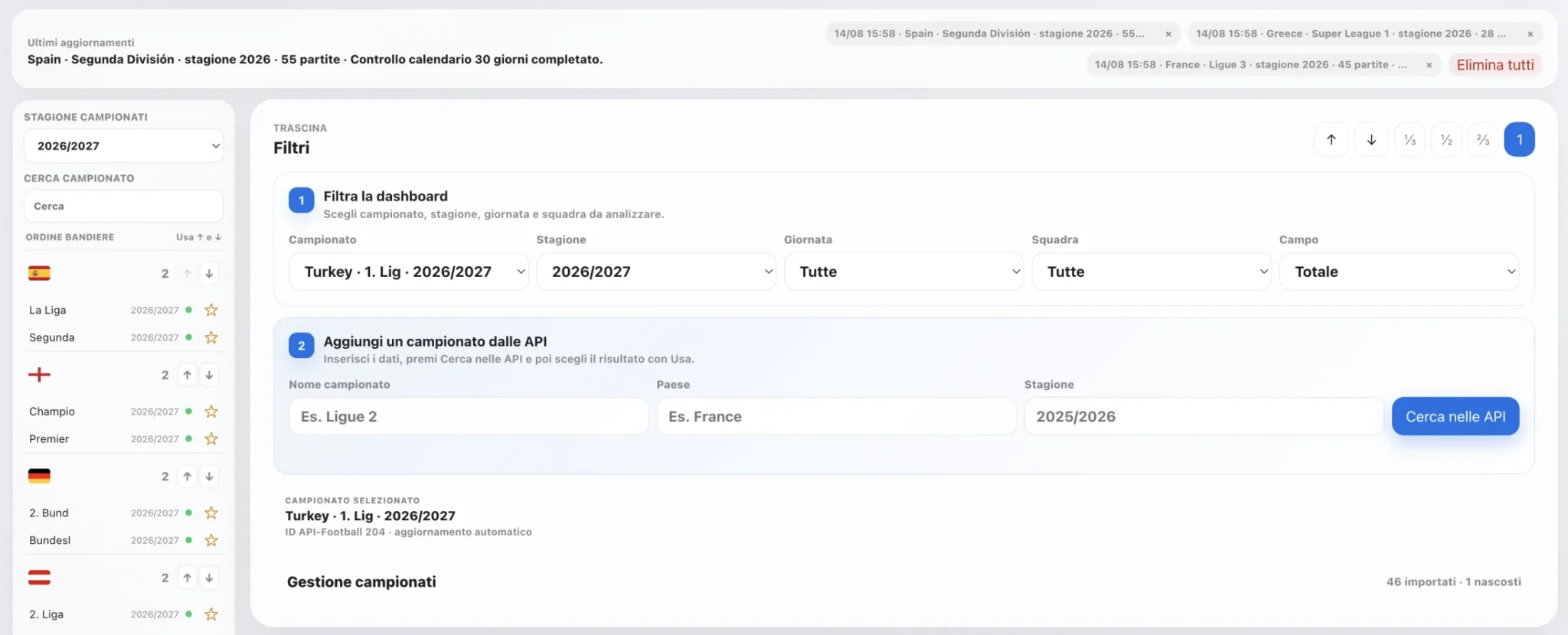Select Bundesl league in sidebar
Viewport: 1568px width, 635px height.
point(50,540)
